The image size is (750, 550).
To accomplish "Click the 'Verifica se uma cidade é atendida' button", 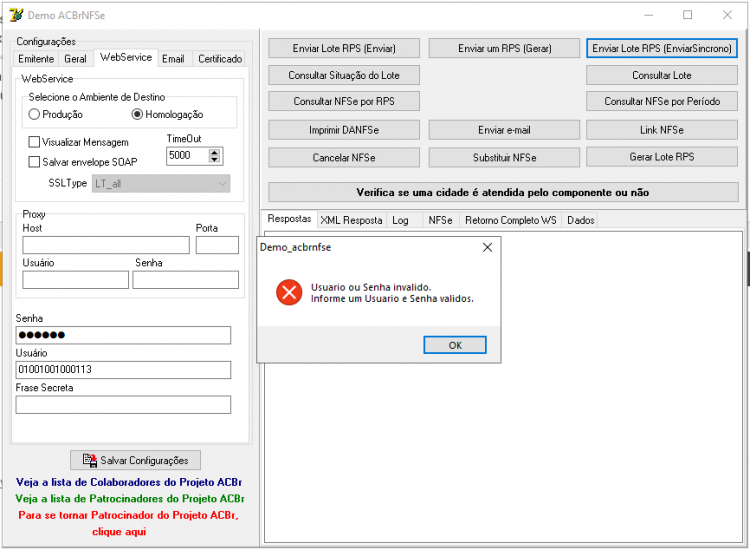I will tap(503, 192).
